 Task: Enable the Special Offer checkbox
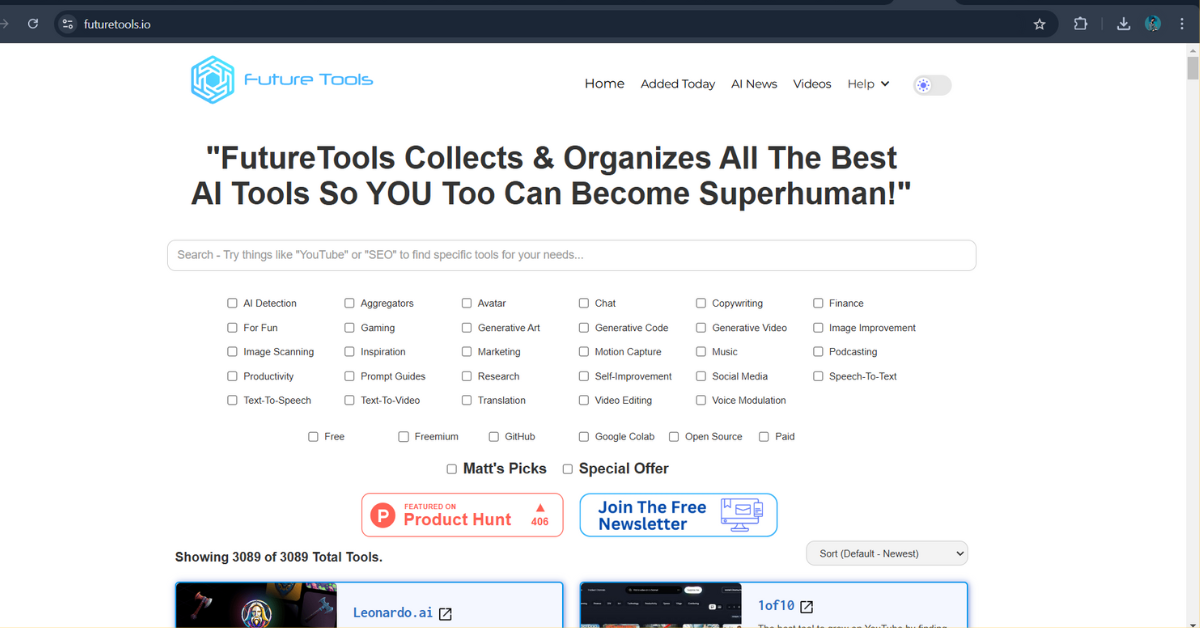(568, 469)
